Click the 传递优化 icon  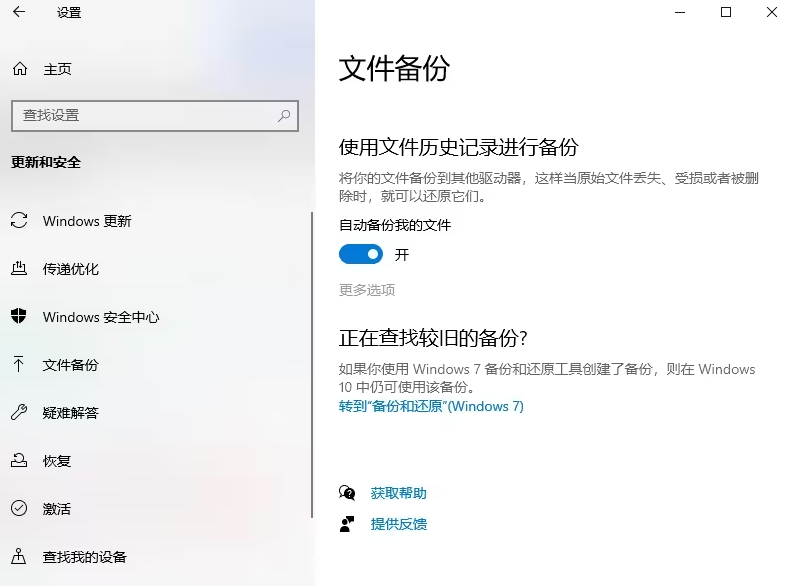pyautogui.click(x=19, y=268)
